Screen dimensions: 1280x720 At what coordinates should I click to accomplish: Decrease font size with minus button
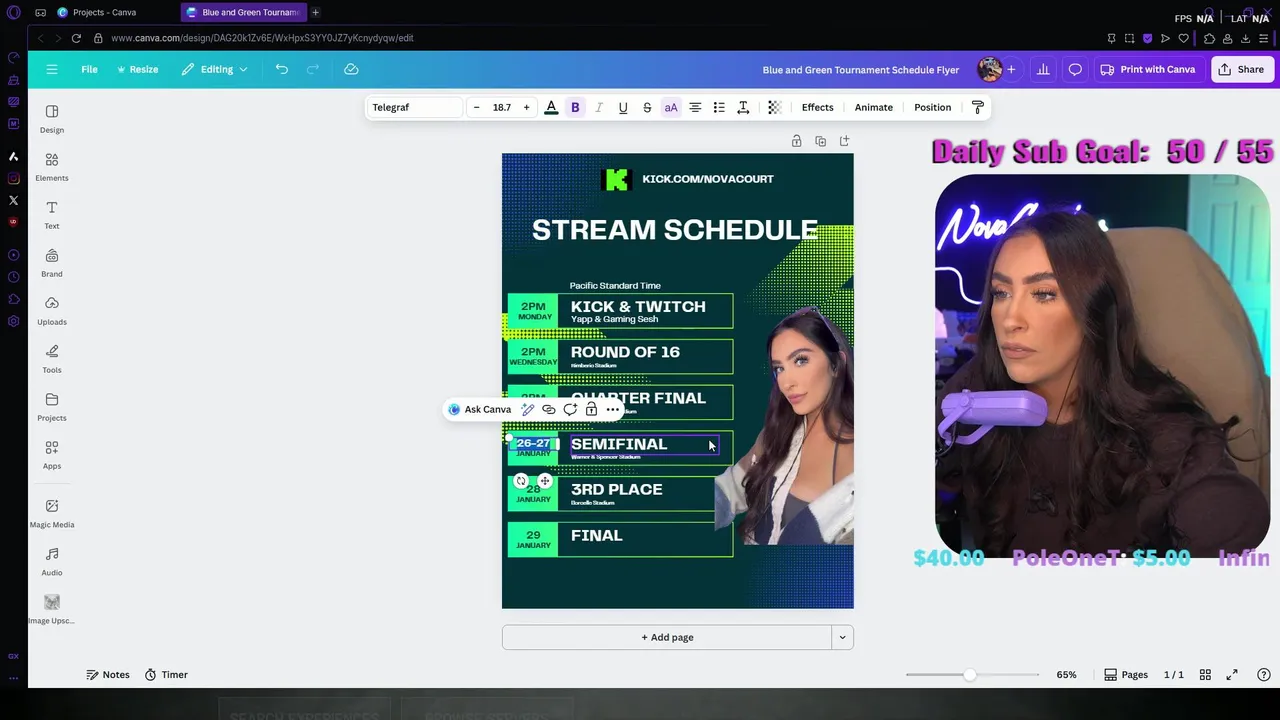tap(476, 107)
